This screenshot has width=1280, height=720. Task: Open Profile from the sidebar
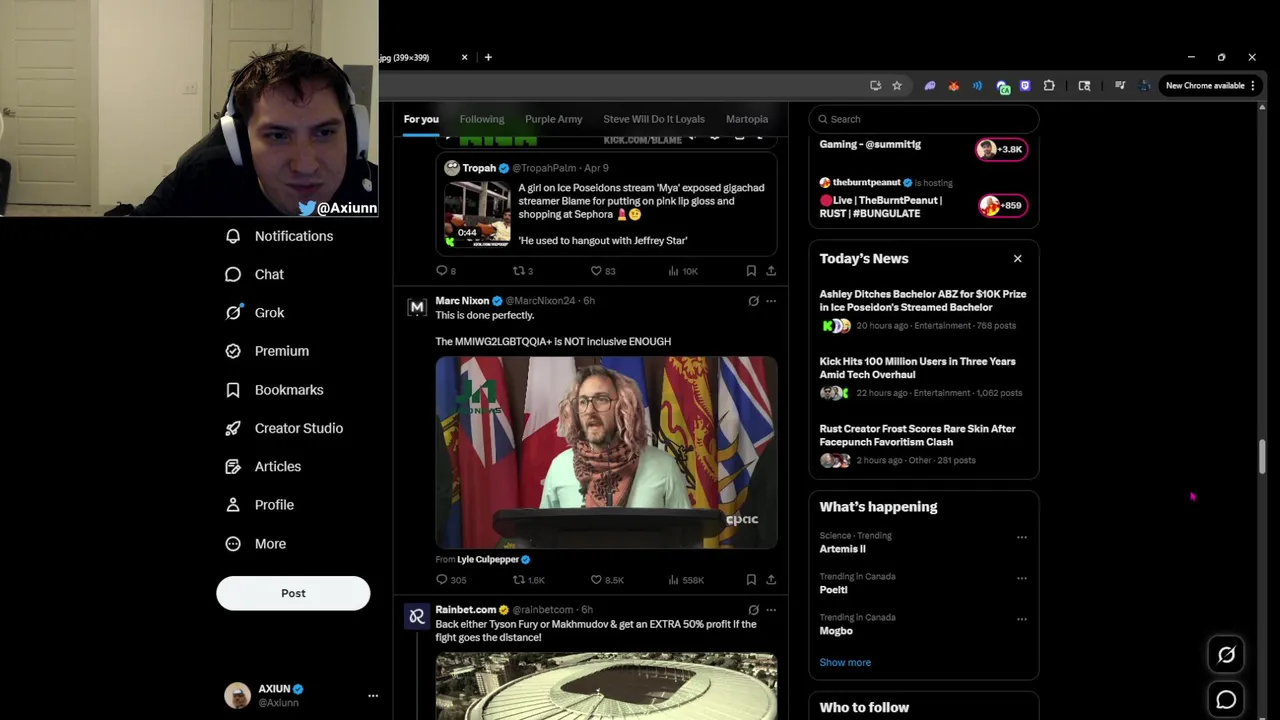259,505
